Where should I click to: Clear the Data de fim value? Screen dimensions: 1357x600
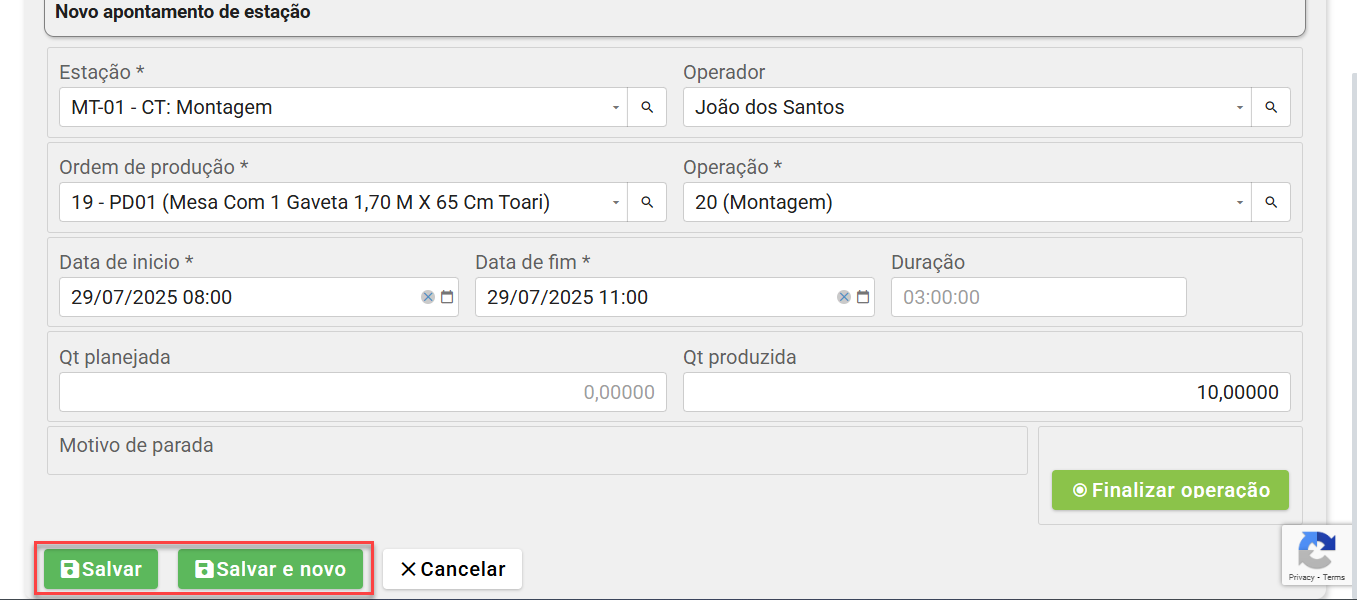844,297
